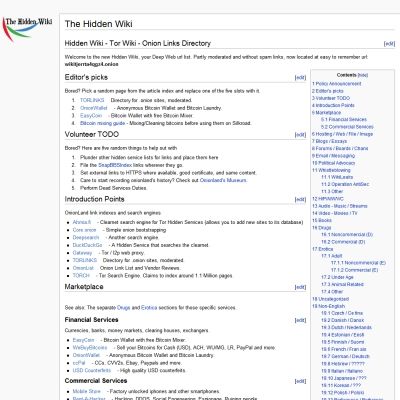Jump to 19 Non-English in Contents

(328, 306)
